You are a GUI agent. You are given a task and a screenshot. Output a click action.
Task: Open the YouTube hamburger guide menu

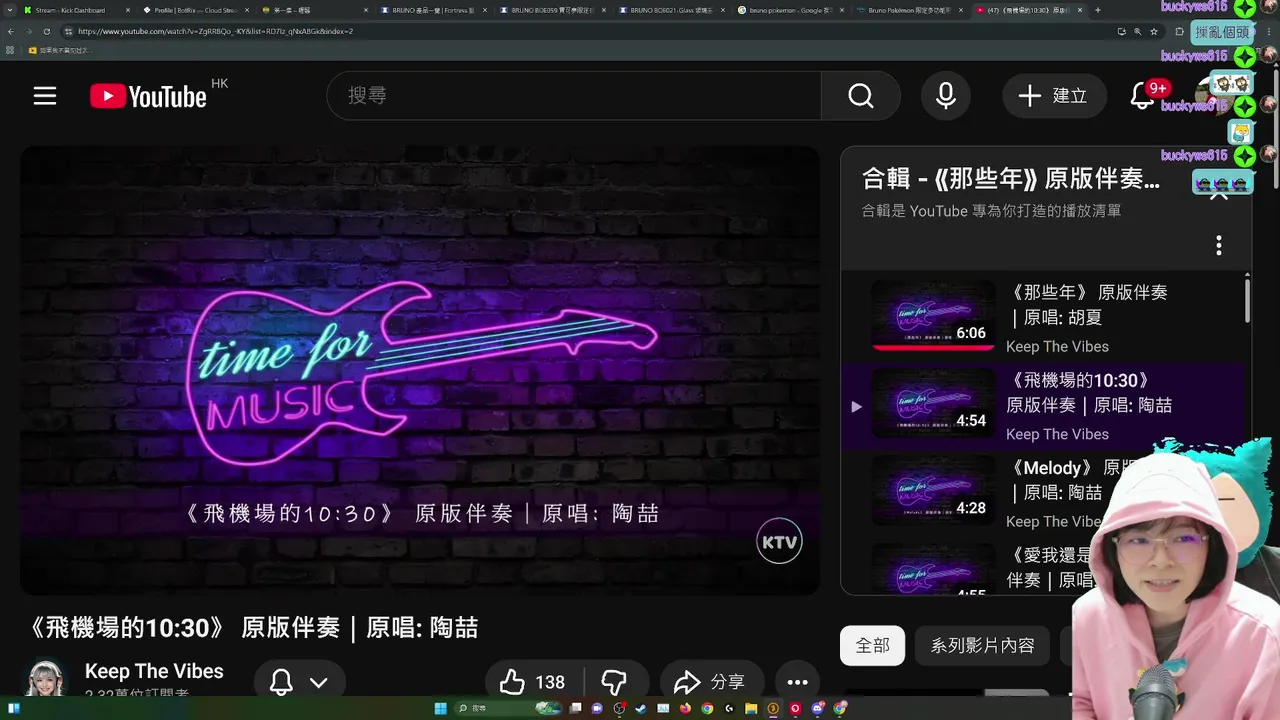point(45,96)
